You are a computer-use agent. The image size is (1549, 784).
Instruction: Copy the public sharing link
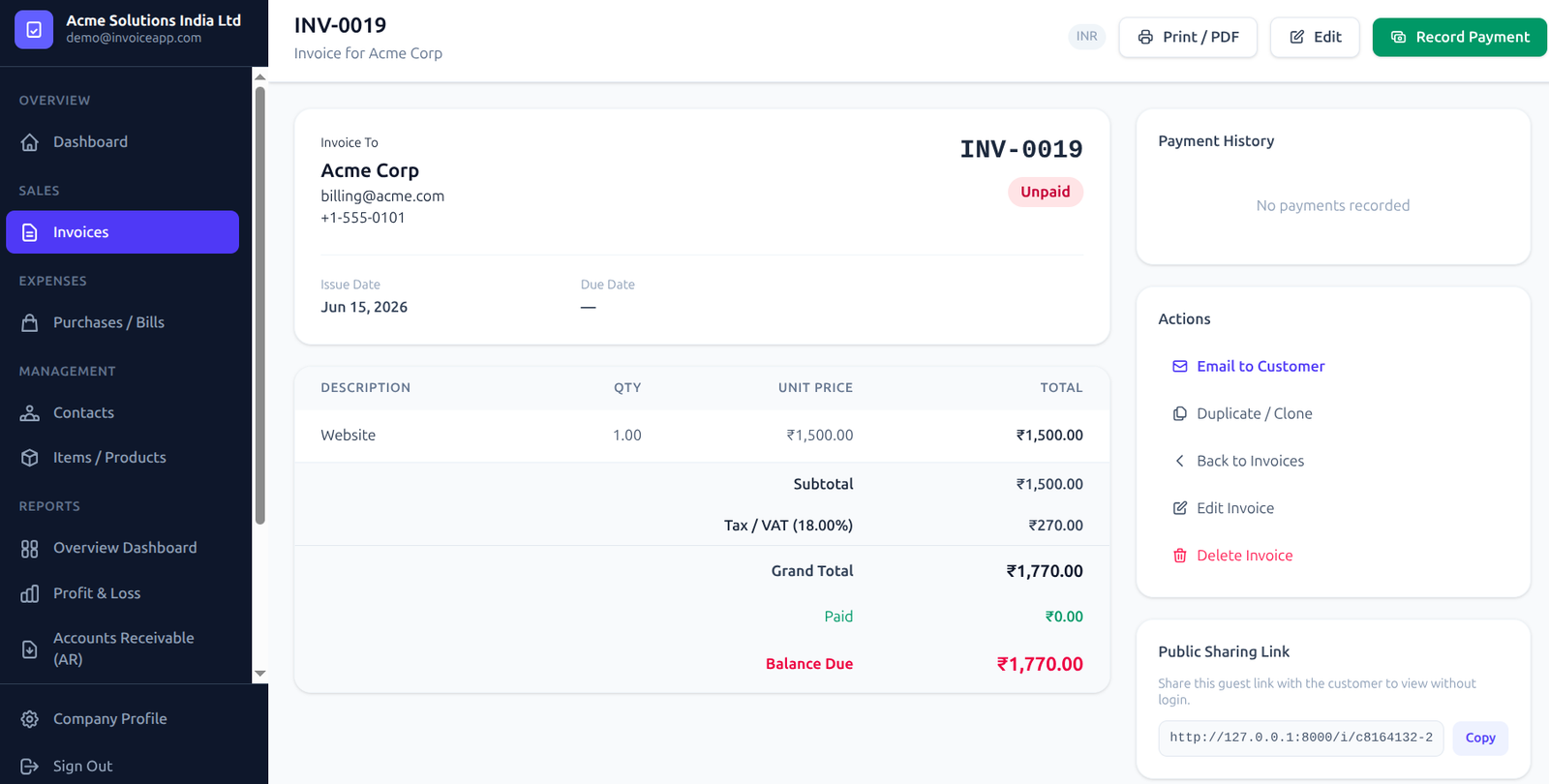1480,738
